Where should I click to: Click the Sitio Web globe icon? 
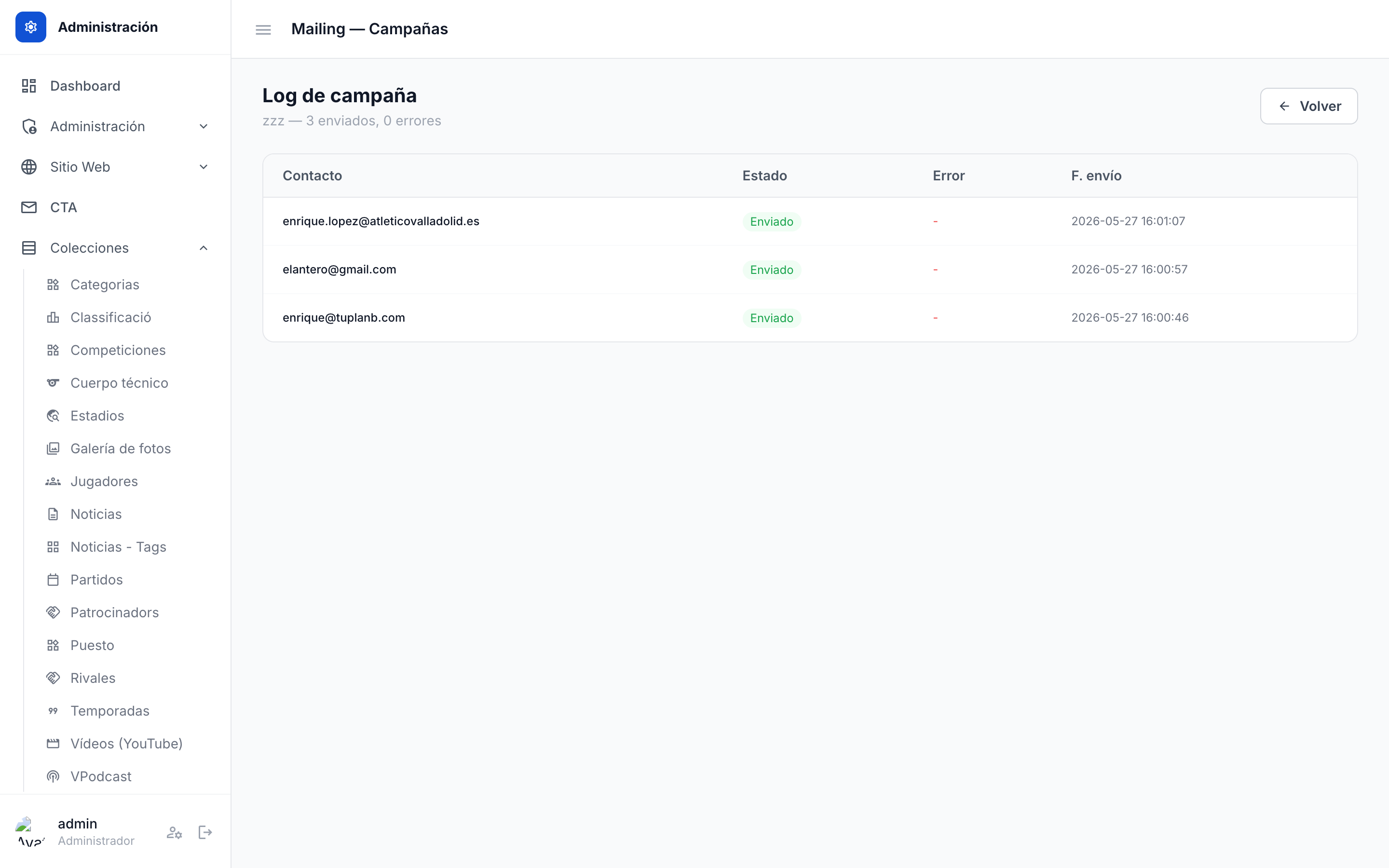click(29, 167)
